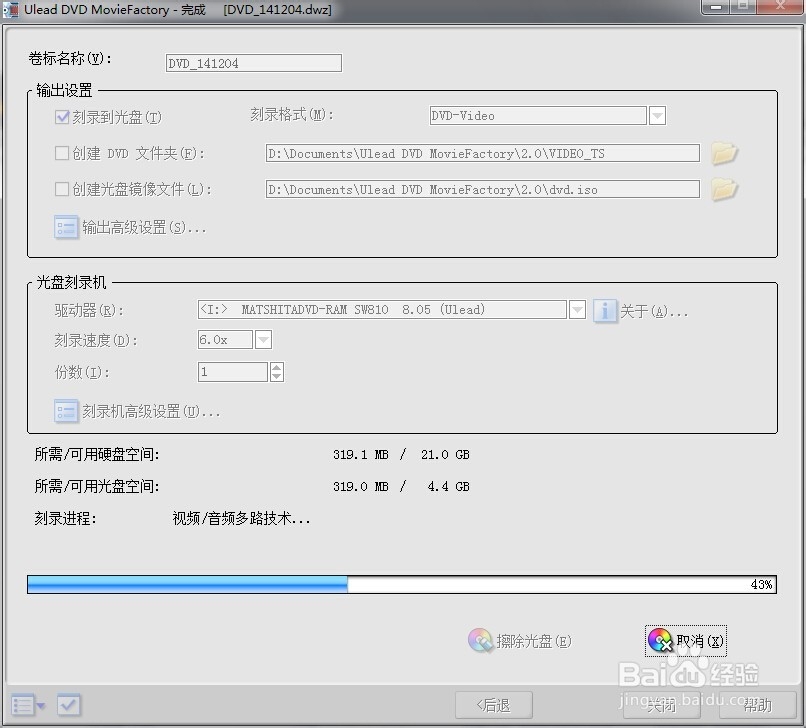
Task: Toggle 刻录到光盘 (burn to disc) checkbox
Action: coord(62,117)
